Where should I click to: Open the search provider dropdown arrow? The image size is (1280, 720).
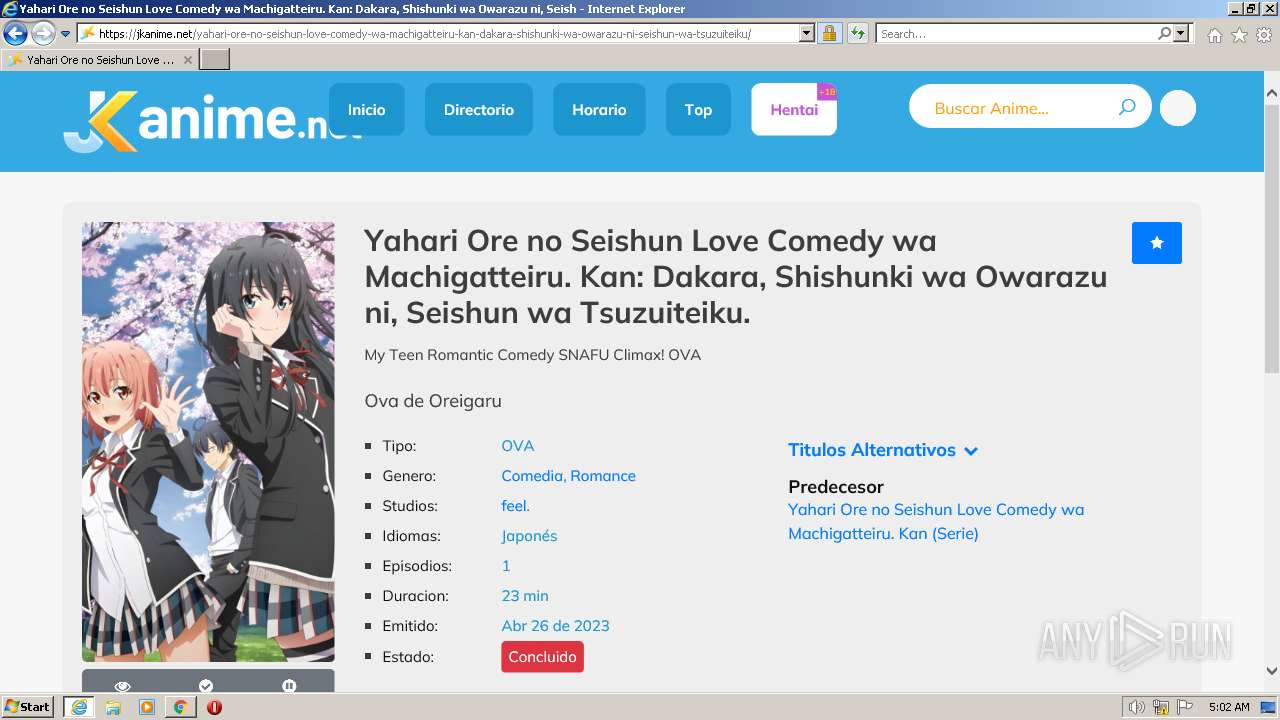pos(1181,33)
